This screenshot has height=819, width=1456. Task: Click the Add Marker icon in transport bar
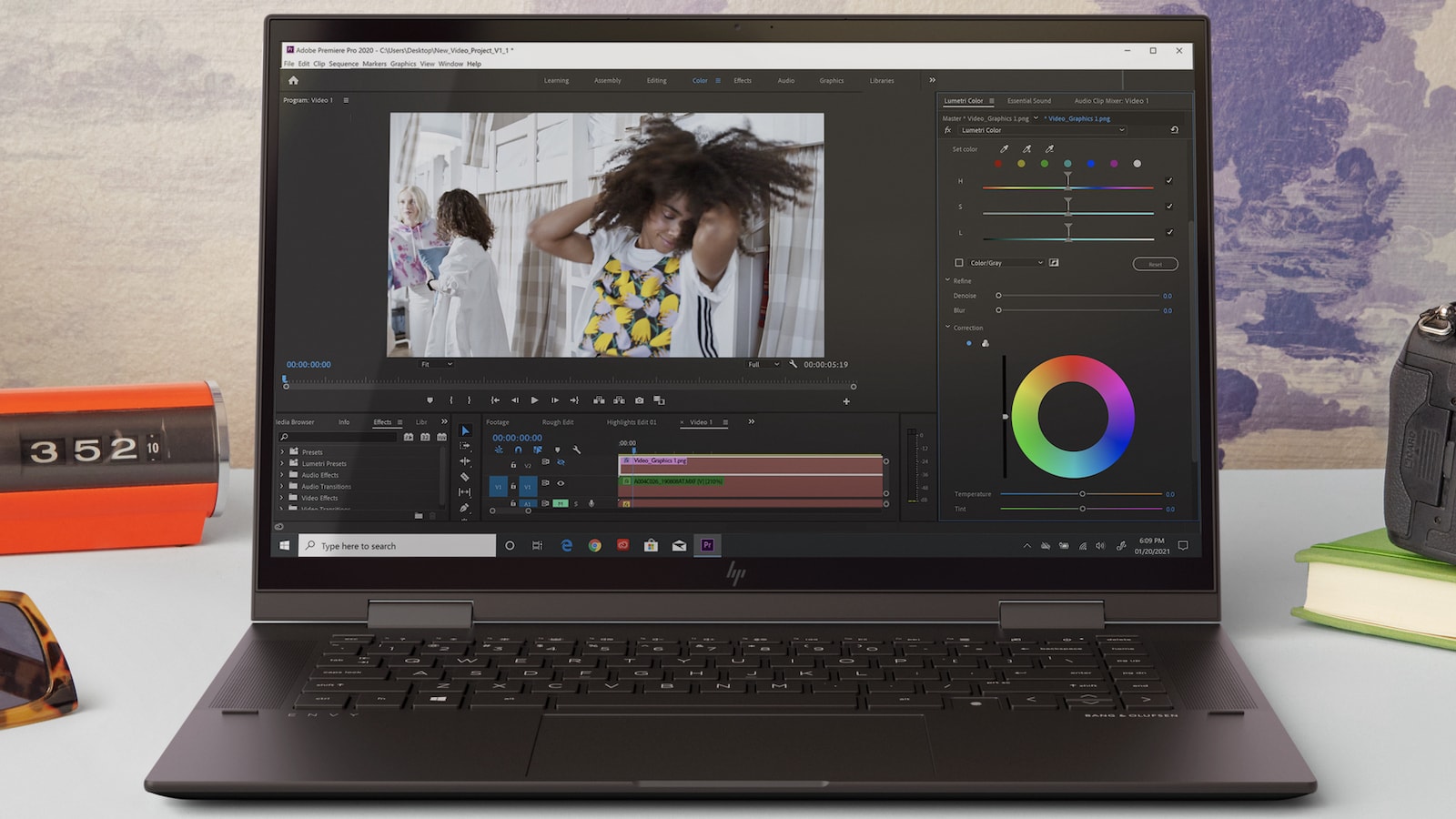pos(430,400)
